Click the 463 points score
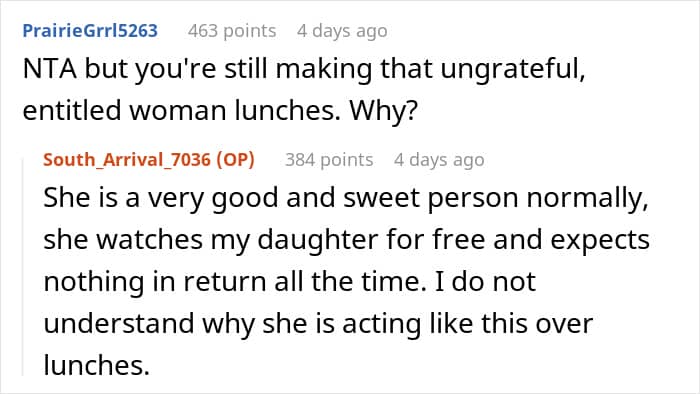Viewport: 700px width, 394px height. 232,31
